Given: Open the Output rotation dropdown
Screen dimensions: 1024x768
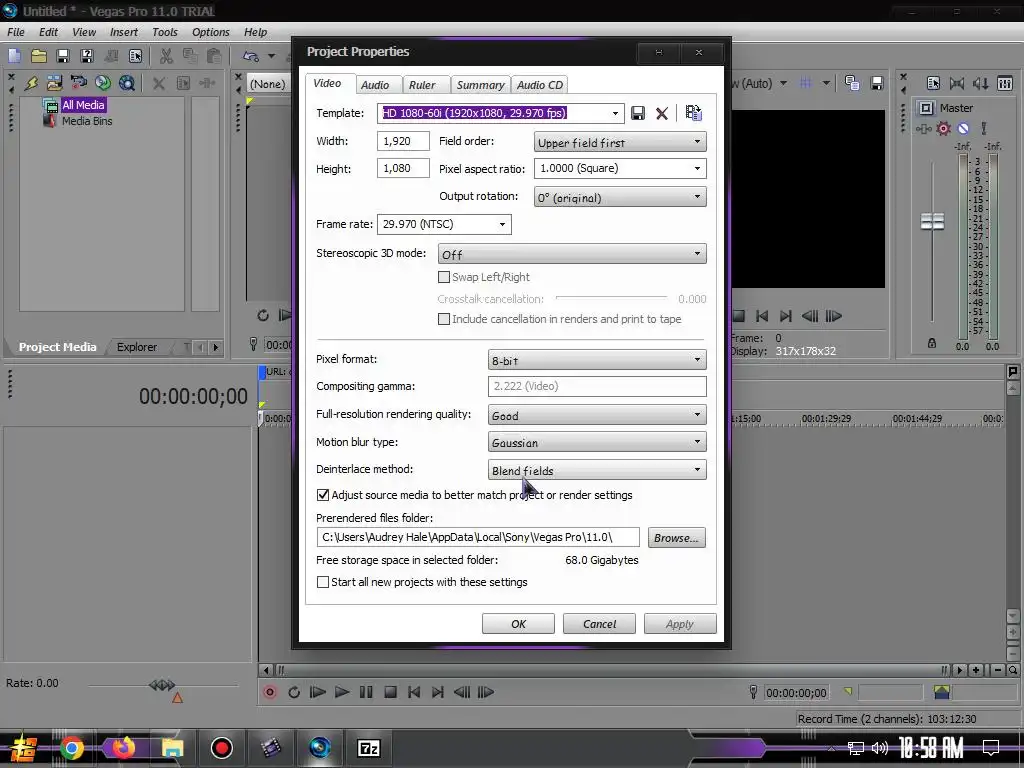Looking at the screenshot, I should pyautogui.click(x=620, y=197).
